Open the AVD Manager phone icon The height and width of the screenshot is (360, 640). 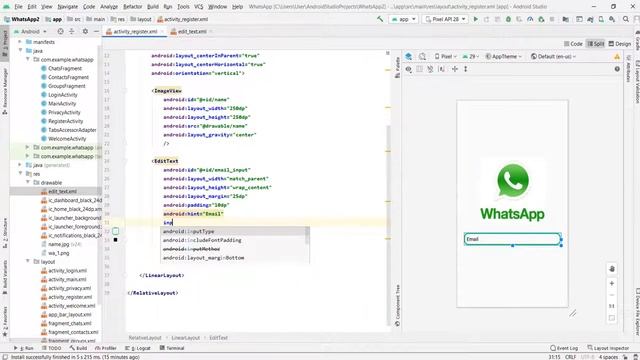pyautogui.click(x=601, y=19)
